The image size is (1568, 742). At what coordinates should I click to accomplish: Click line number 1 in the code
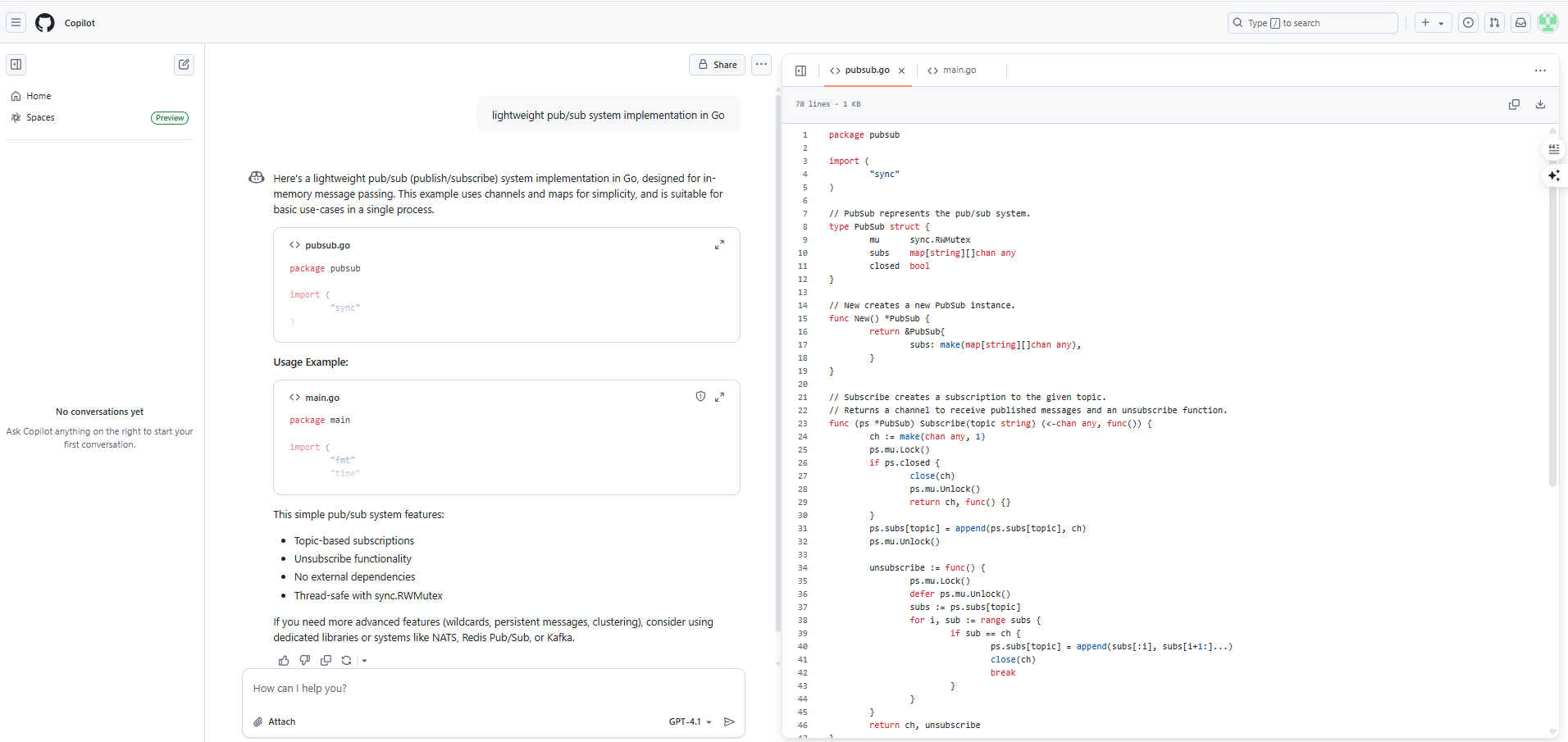pyautogui.click(x=805, y=135)
